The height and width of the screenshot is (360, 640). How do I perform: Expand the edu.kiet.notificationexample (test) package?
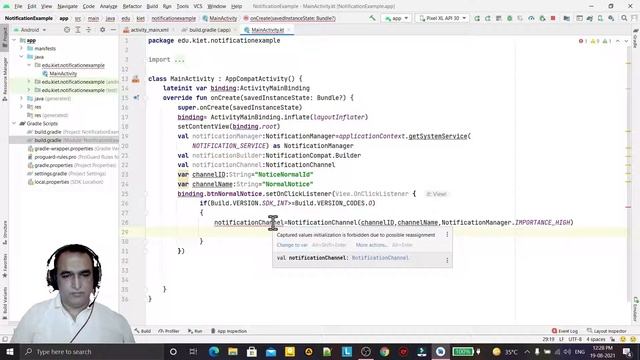(x=29, y=90)
